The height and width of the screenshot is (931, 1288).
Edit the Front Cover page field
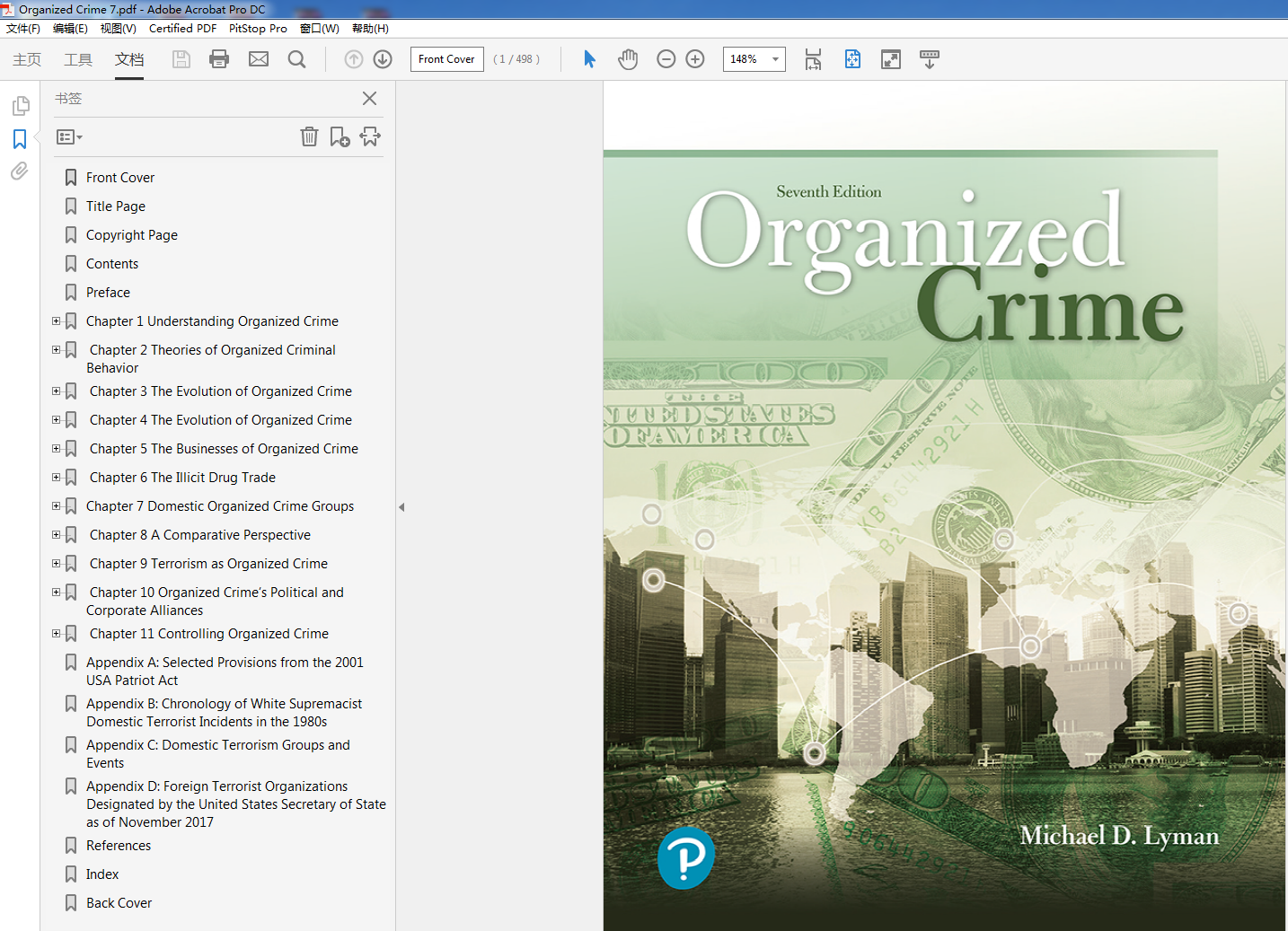(x=447, y=59)
